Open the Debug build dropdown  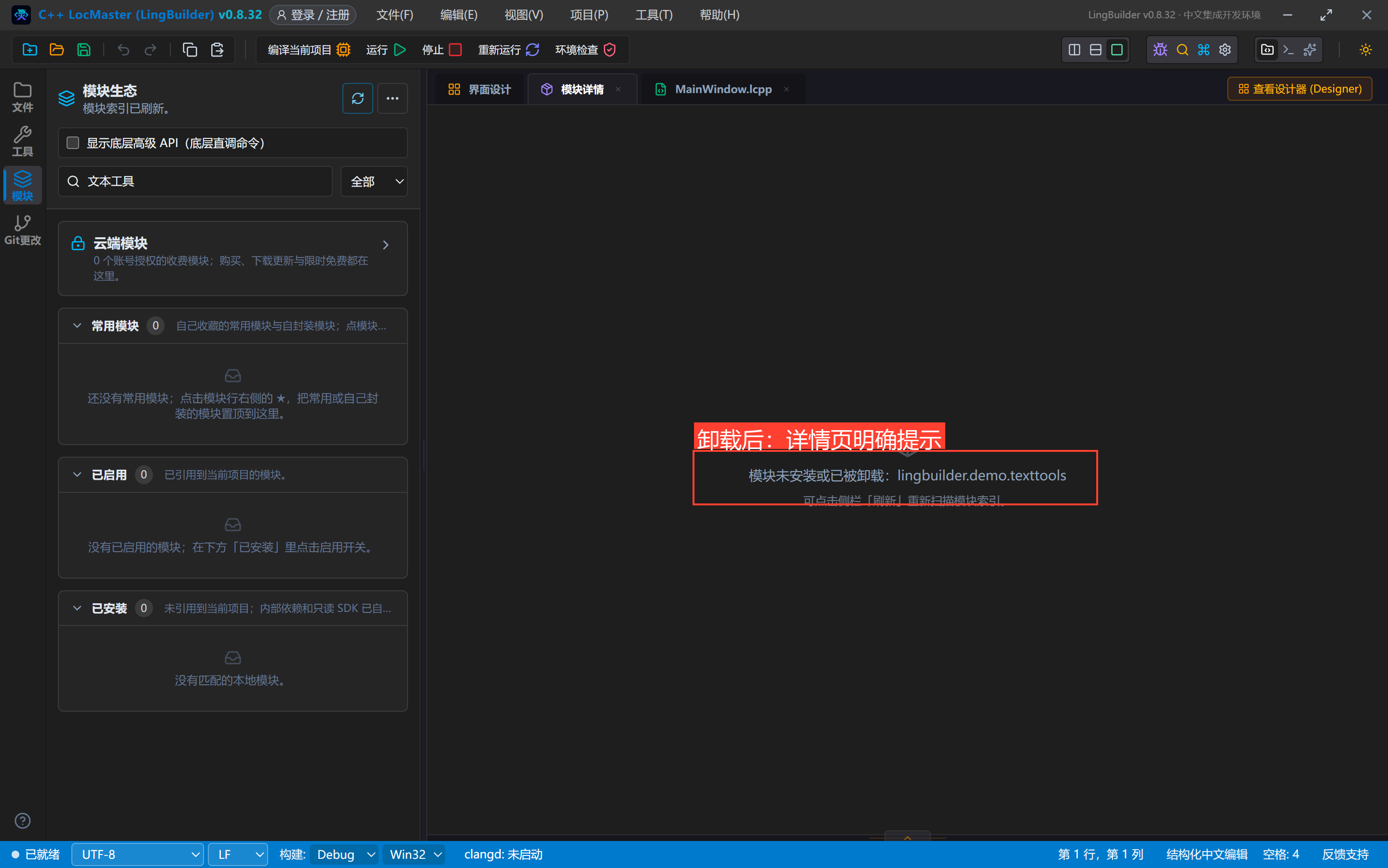tap(344, 854)
